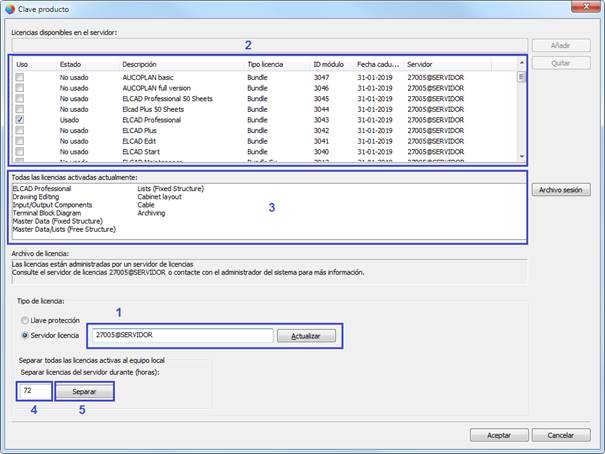Click Input/Output Components in activated licenses
The height and width of the screenshot is (454, 605).
pyautogui.click(x=52, y=205)
